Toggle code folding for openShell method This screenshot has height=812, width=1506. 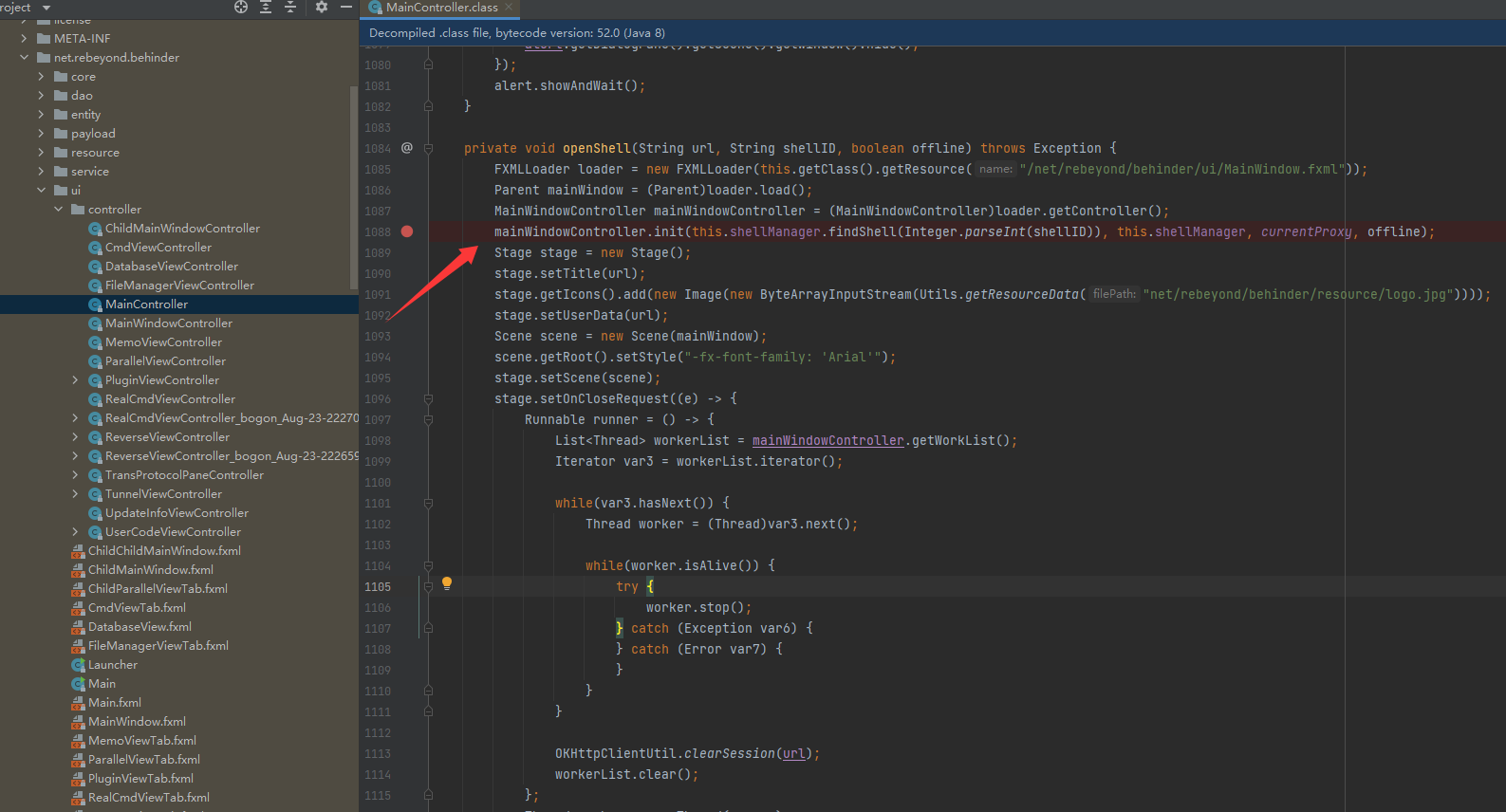coord(429,149)
